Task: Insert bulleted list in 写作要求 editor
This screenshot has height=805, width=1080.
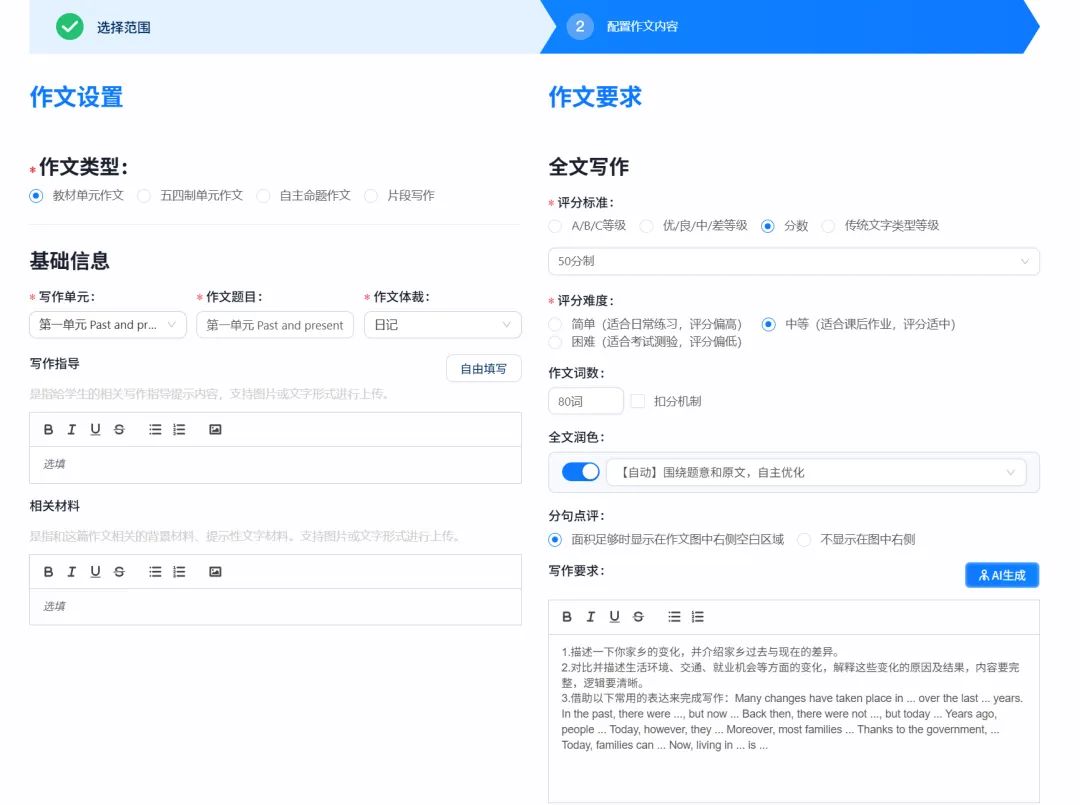Action: 674,617
